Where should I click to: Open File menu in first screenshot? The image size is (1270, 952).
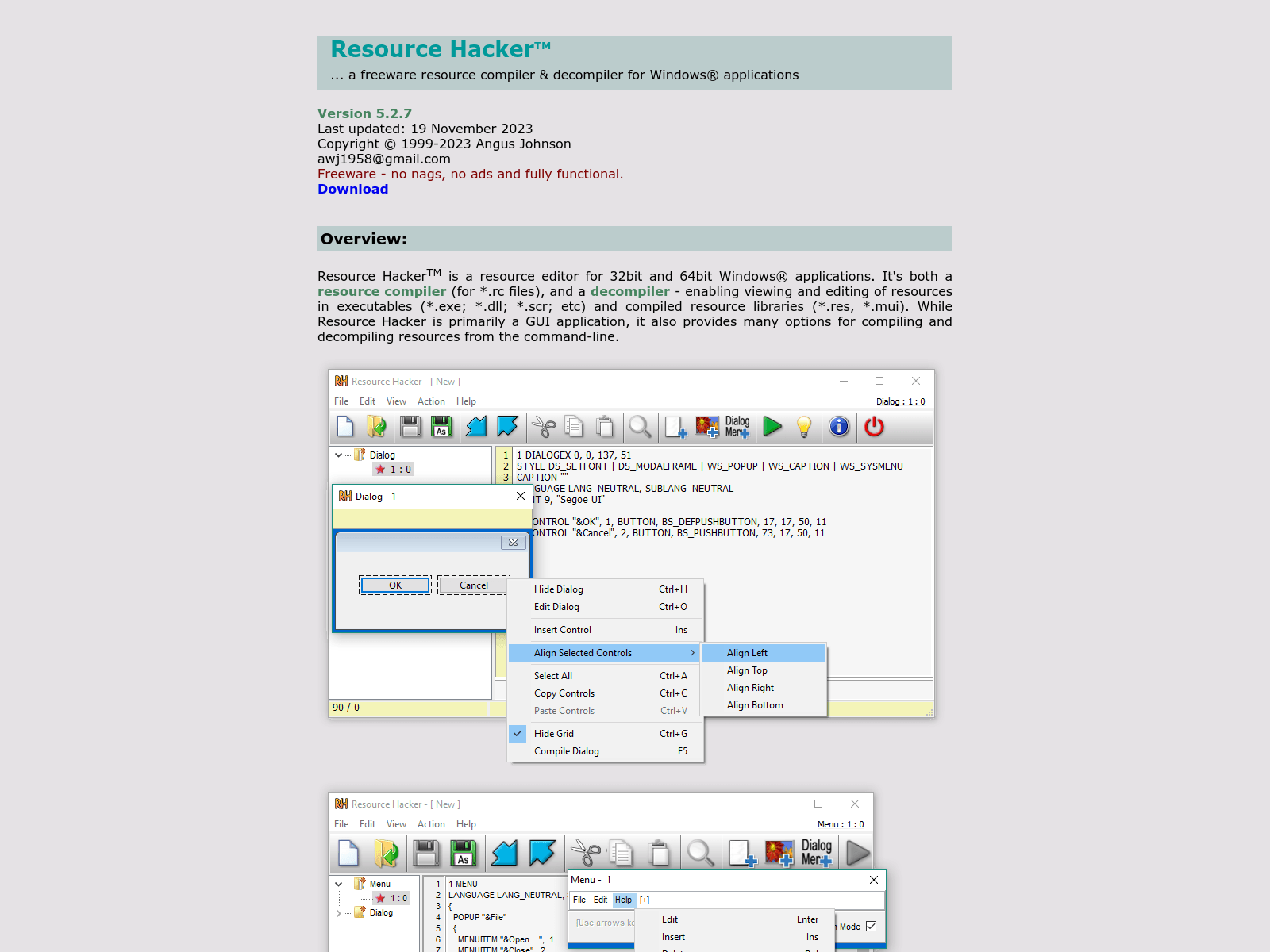341,401
